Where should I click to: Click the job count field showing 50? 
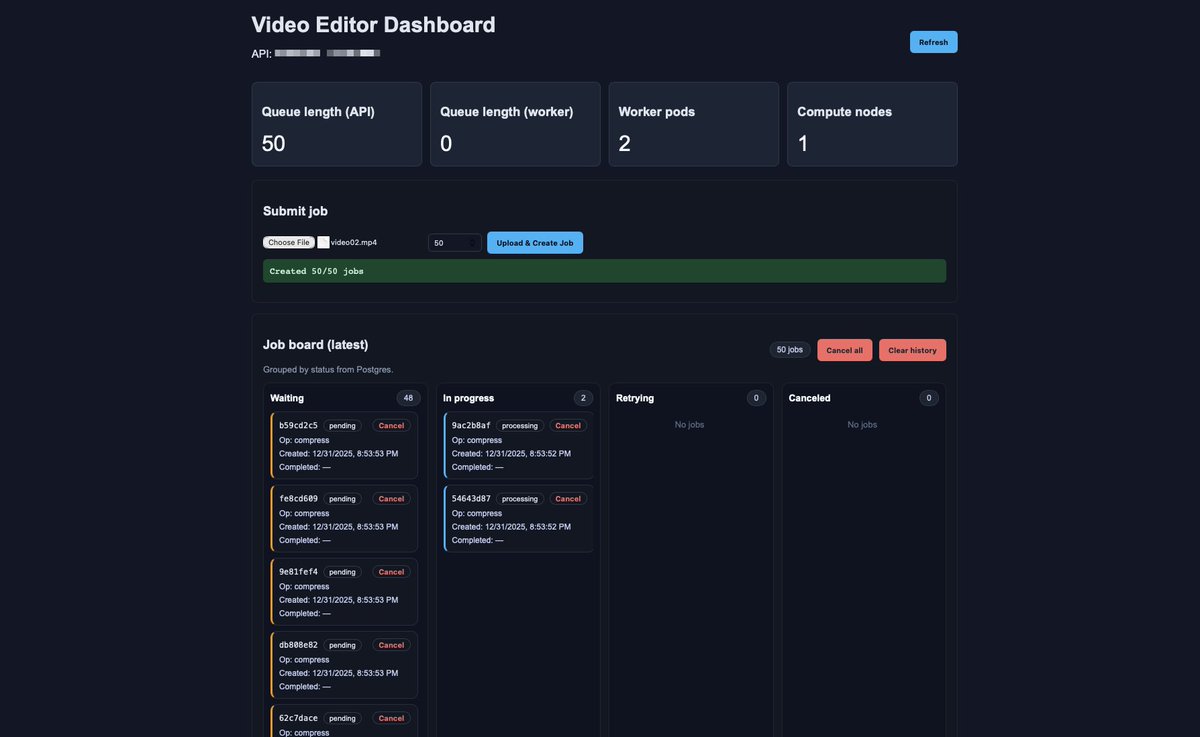[455, 243]
